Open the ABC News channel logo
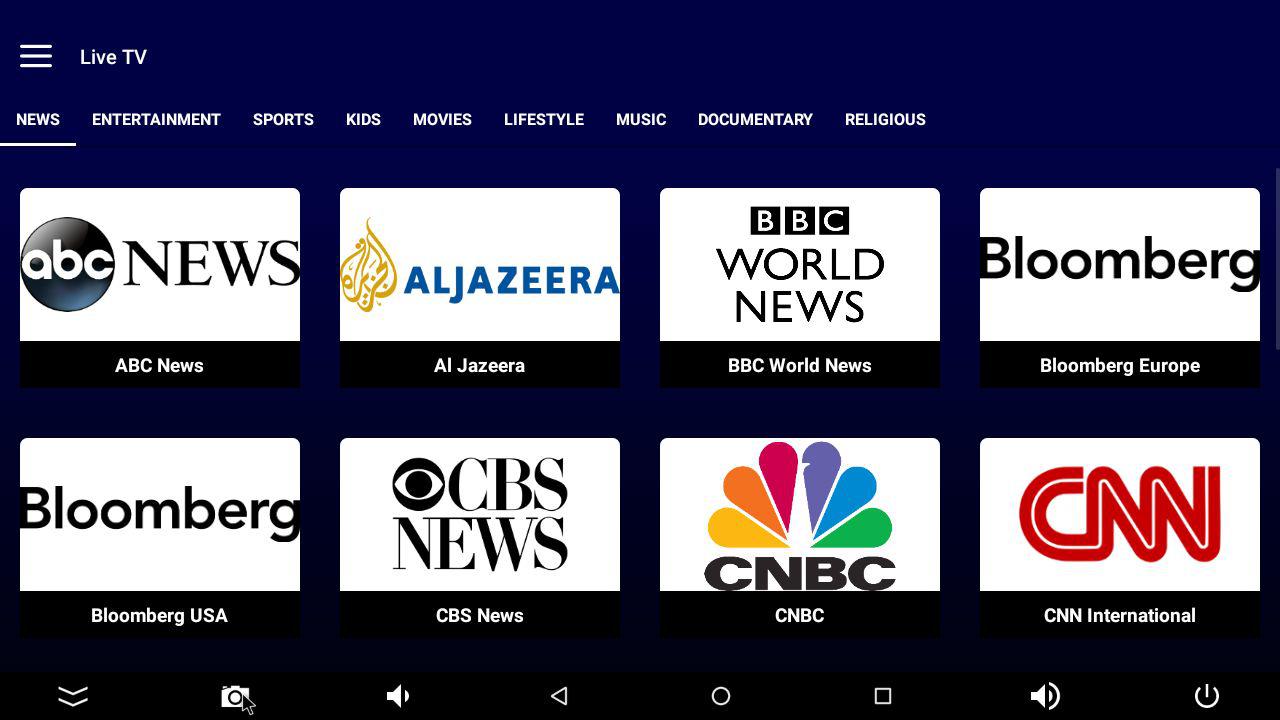The height and width of the screenshot is (720, 1280). pos(160,264)
